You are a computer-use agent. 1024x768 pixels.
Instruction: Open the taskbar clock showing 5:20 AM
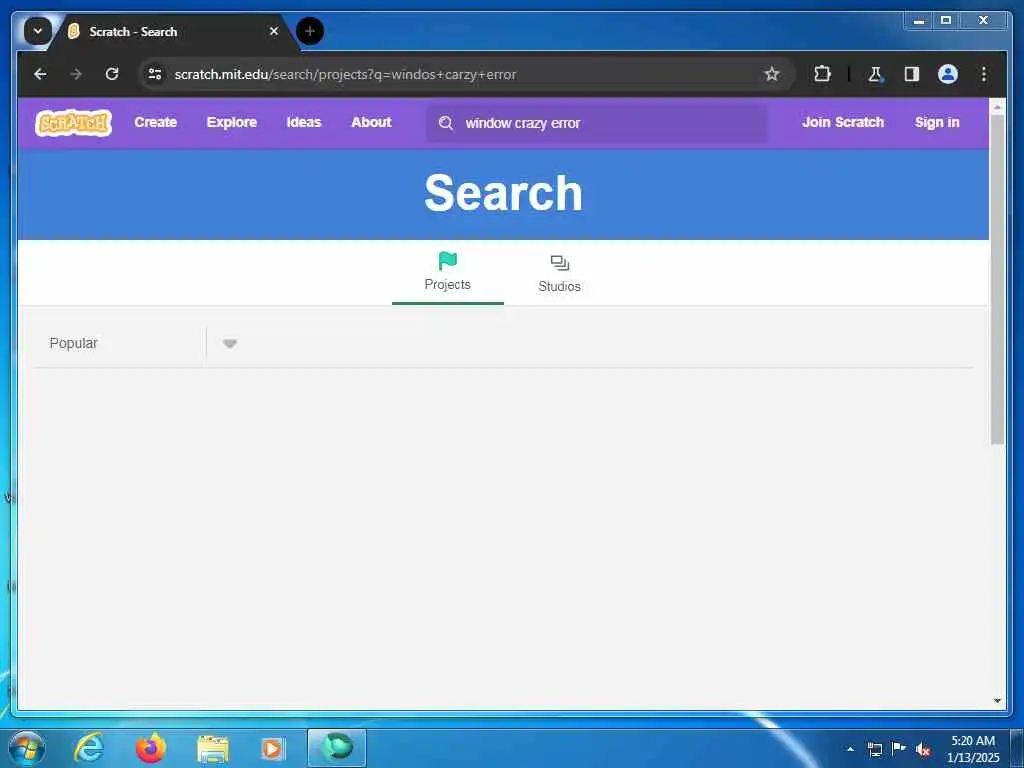click(x=973, y=749)
